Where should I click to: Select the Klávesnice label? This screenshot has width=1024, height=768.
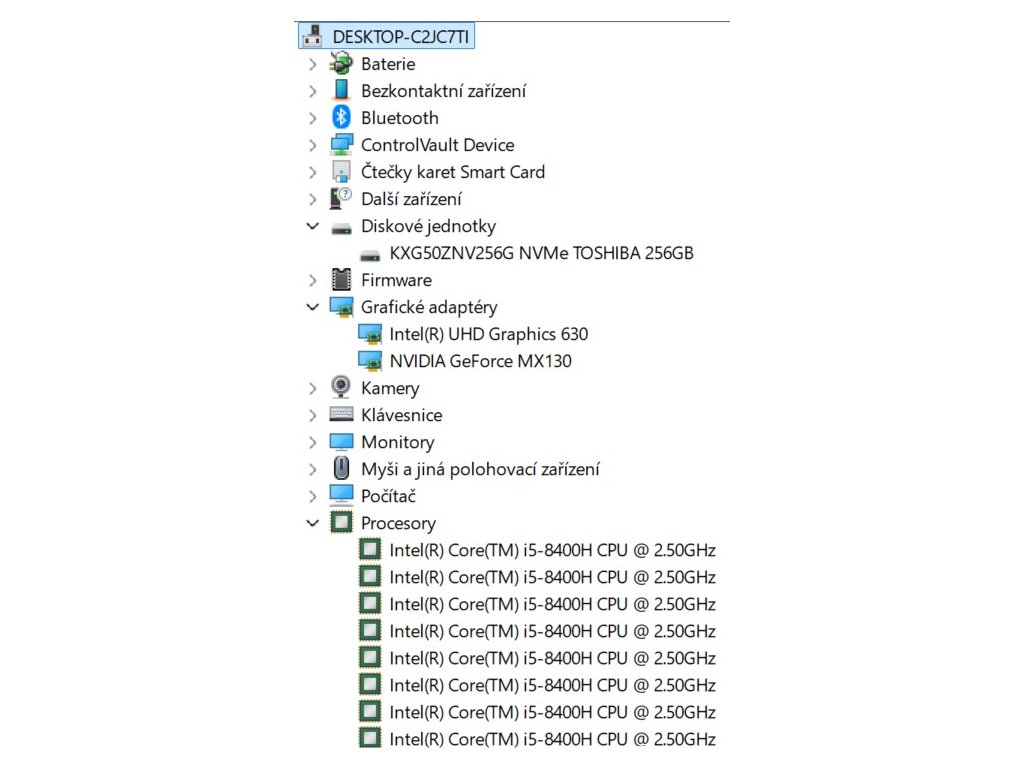[402, 415]
